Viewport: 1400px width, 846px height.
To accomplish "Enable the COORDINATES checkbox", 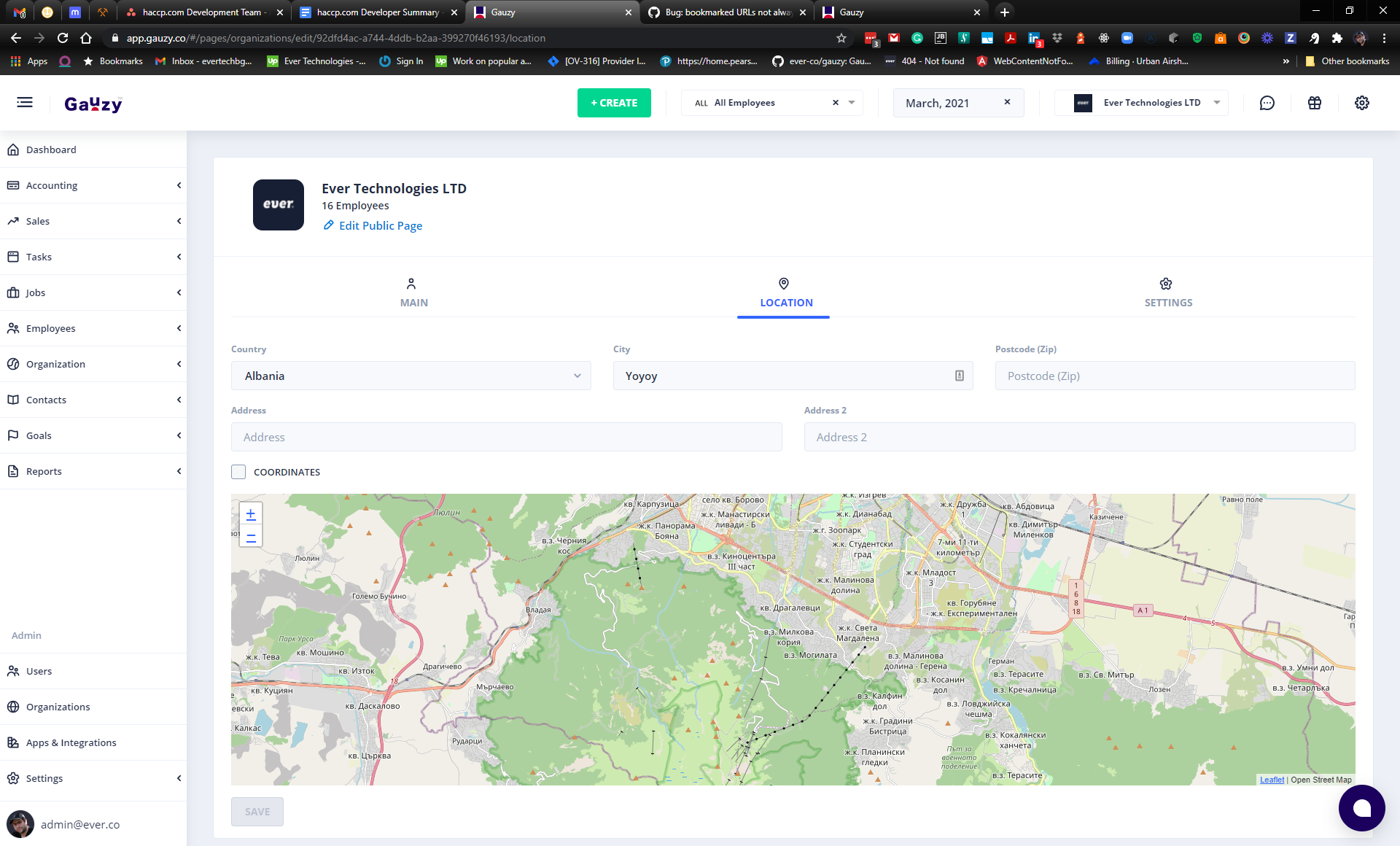I will point(238,472).
